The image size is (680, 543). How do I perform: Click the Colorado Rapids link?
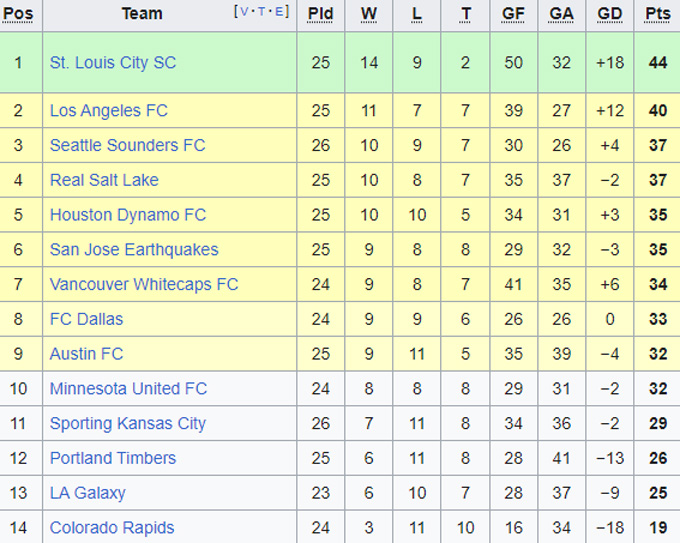112,528
